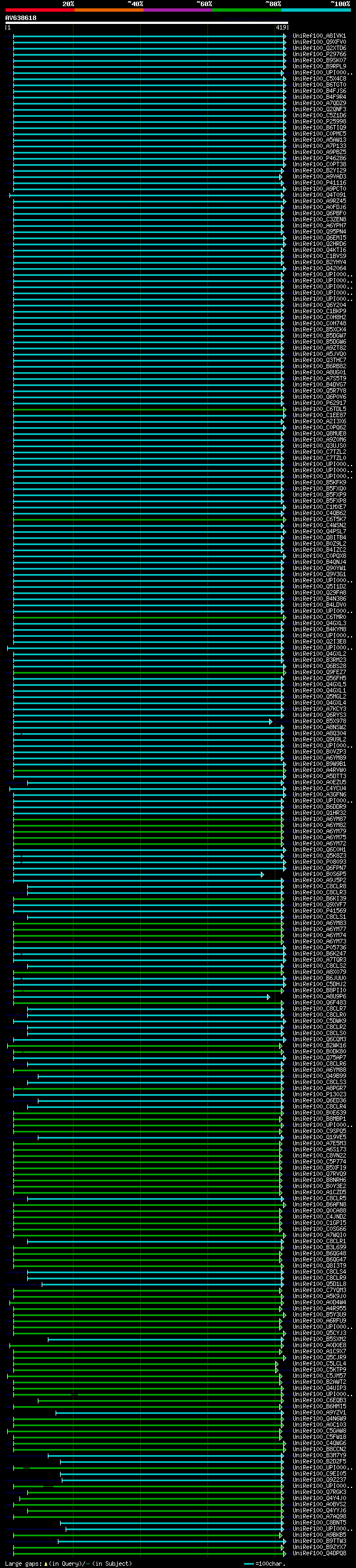This screenshot has width=356, height=1568.
Task: Select the label UniRef100_C5X4C8
Action: (x=319, y=78)
